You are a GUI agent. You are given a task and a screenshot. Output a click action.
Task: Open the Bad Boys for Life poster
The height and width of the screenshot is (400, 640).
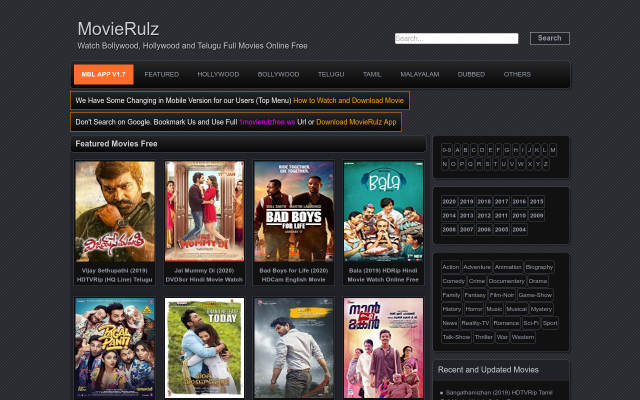coord(293,211)
